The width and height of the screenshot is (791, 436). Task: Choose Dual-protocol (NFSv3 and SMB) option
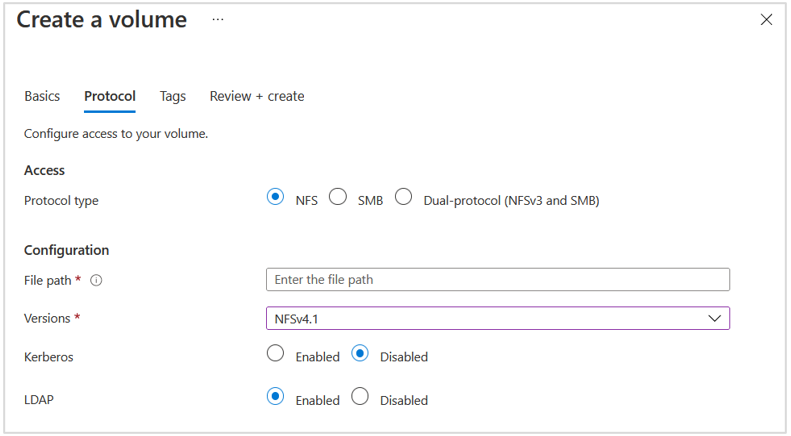click(x=403, y=198)
